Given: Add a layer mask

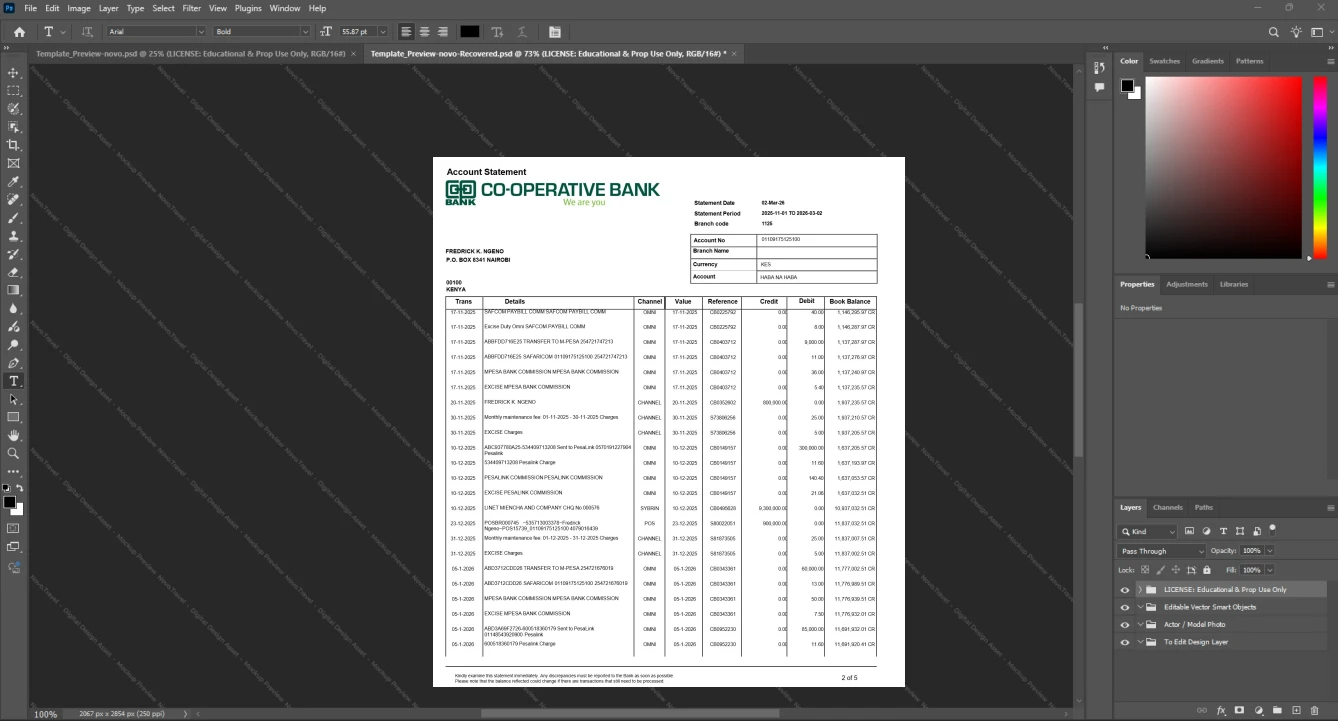Looking at the screenshot, I should click(1240, 710).
